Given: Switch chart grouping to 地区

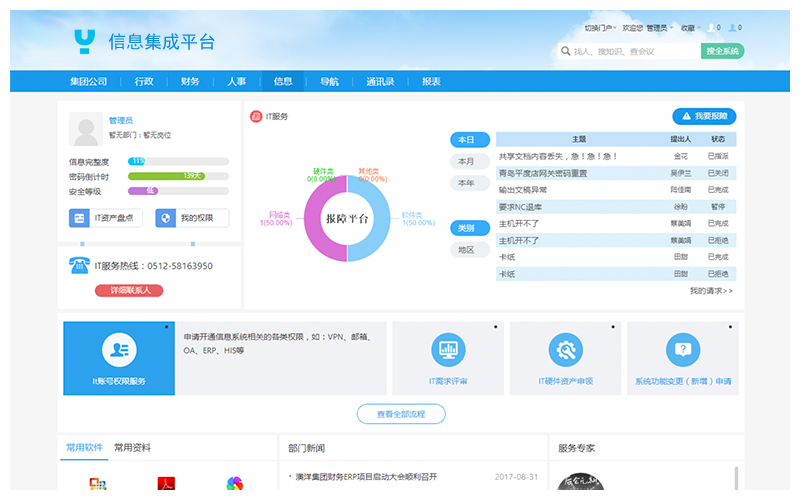Looking at the screenshot, I should [466, 250].
